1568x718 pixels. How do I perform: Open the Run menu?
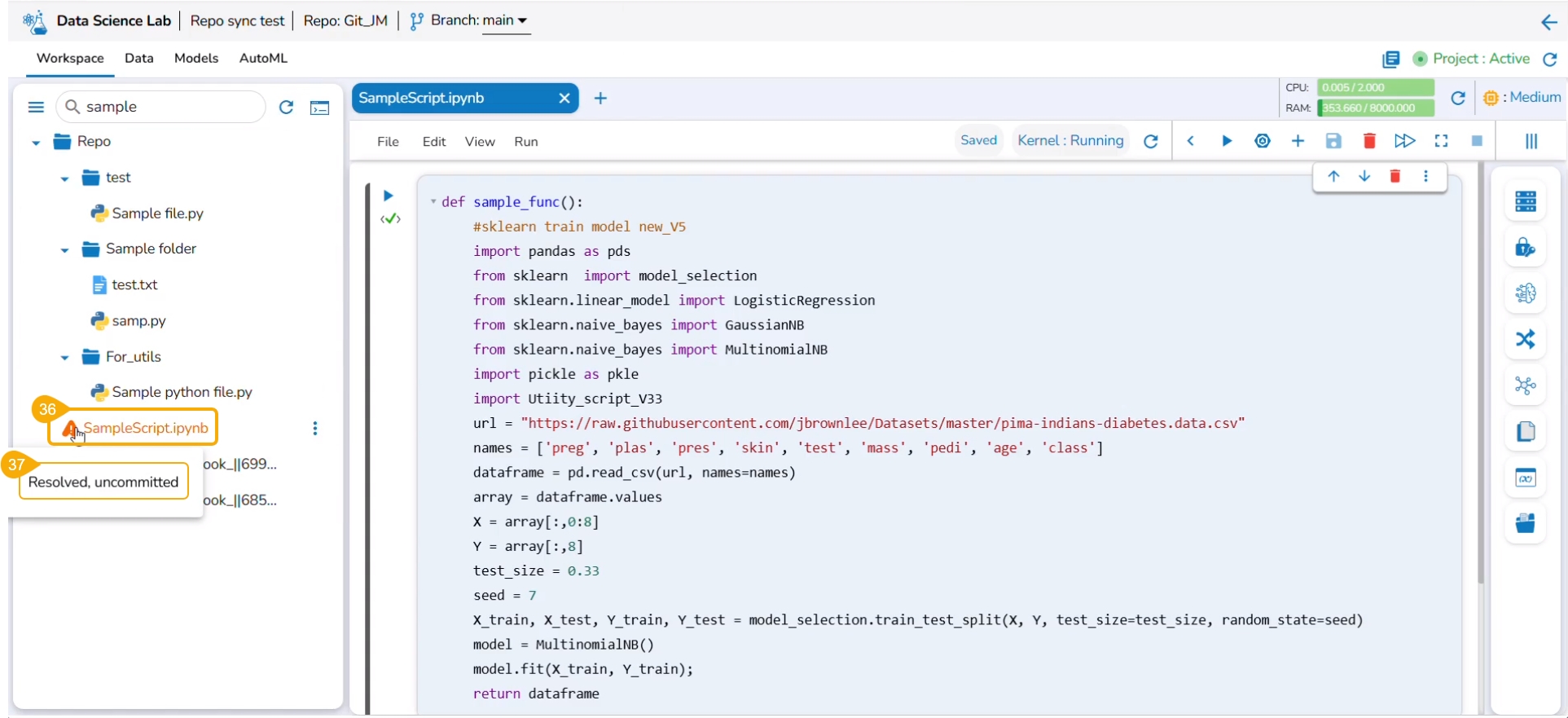(x=525, y=142)
